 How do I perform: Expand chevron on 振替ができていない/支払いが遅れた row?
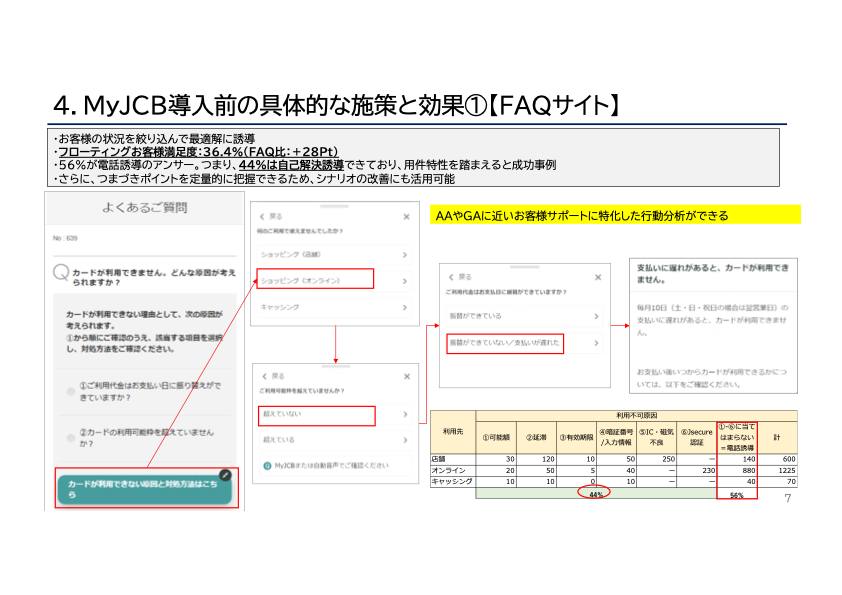pyautogui.click(x=596, y=343)
